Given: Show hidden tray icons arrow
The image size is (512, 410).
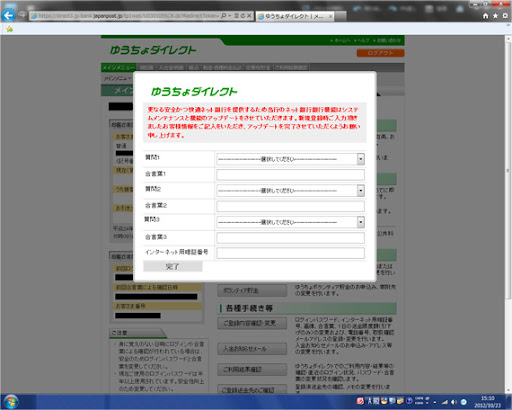Looking at the screenshot, I should (x=435, y=402).
